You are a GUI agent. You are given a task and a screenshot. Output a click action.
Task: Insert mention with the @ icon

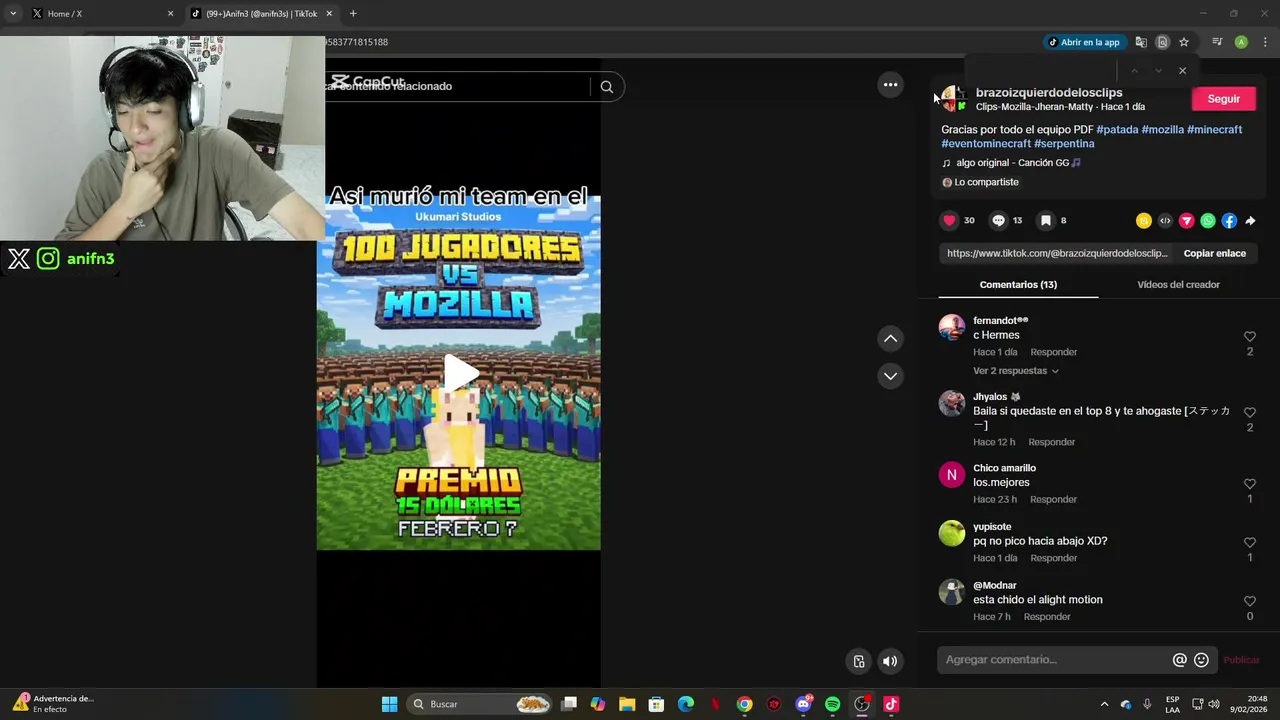click(1179, 660)
